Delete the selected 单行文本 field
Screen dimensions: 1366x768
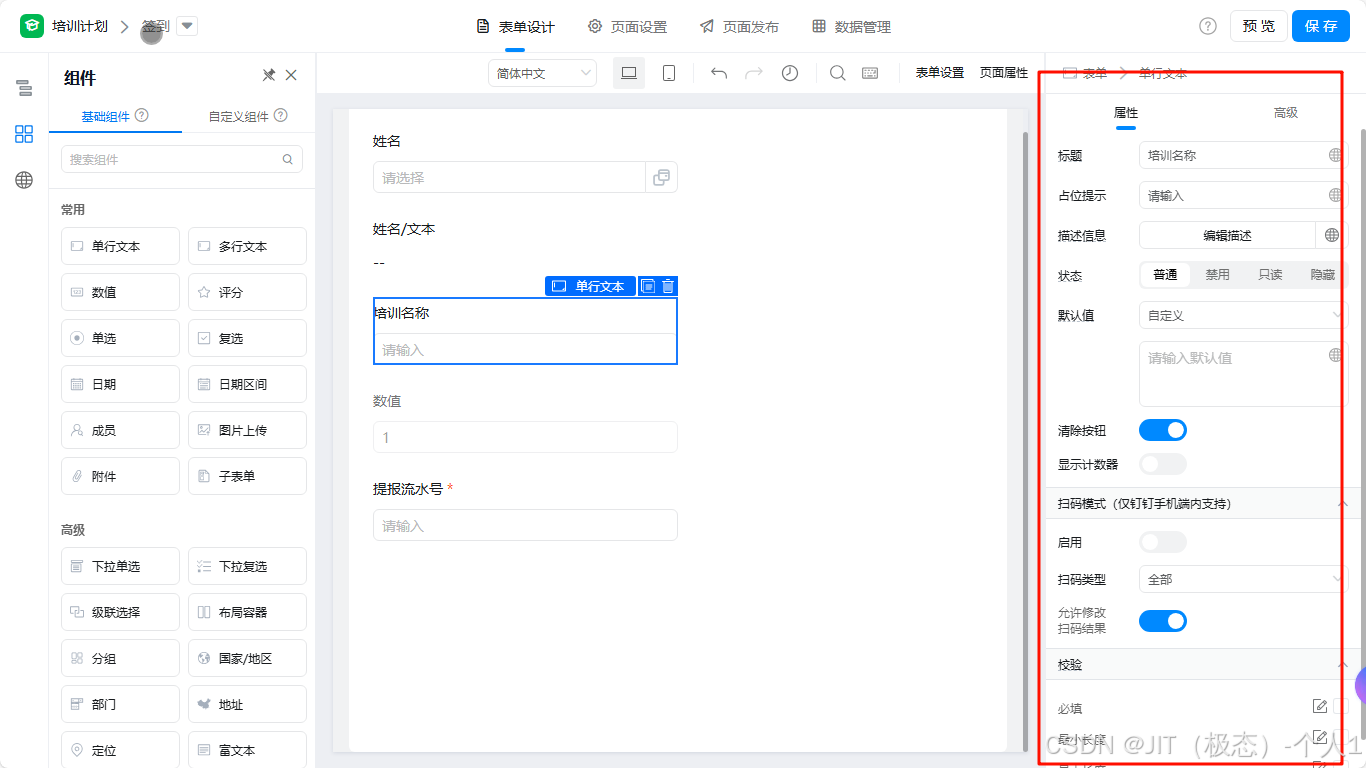[x=668, y=286]
